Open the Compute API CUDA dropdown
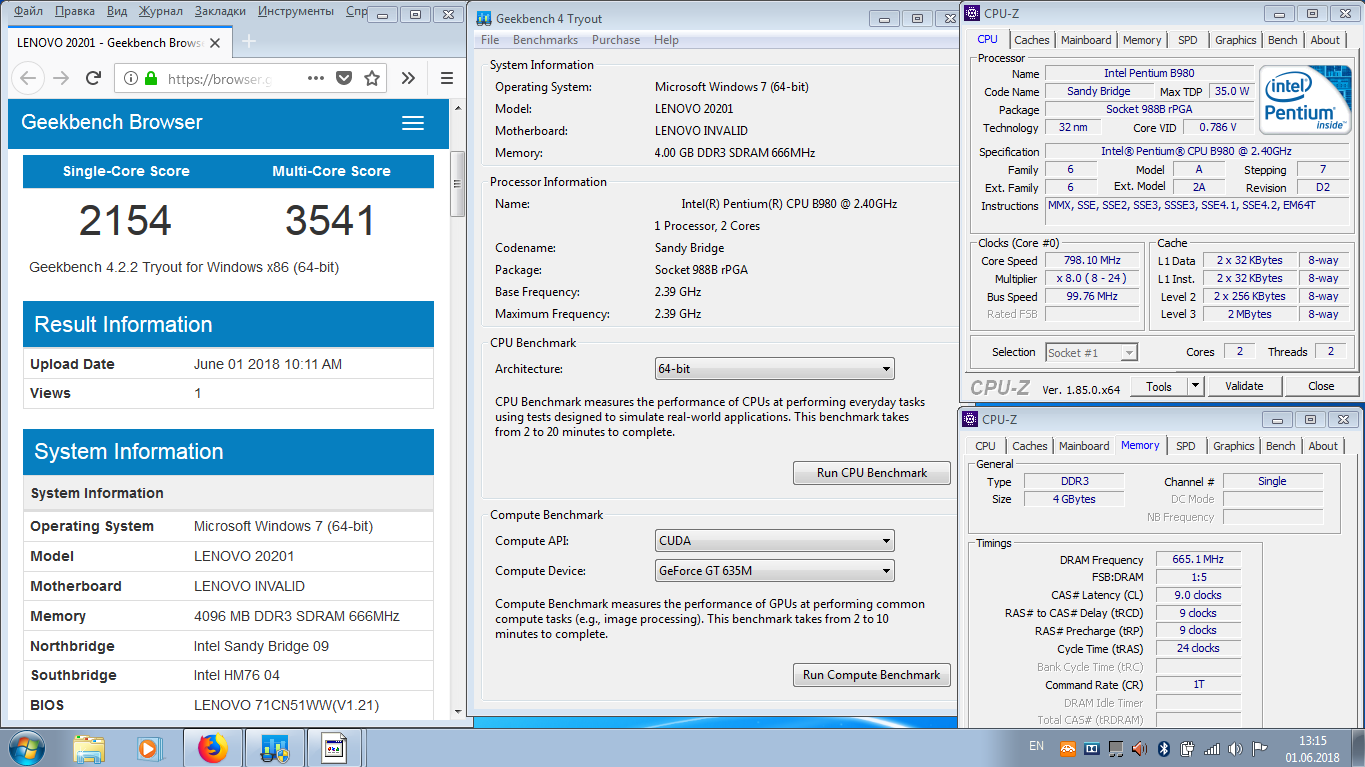1365x767 pixels. pyautogui.click(x=774, y=541)
